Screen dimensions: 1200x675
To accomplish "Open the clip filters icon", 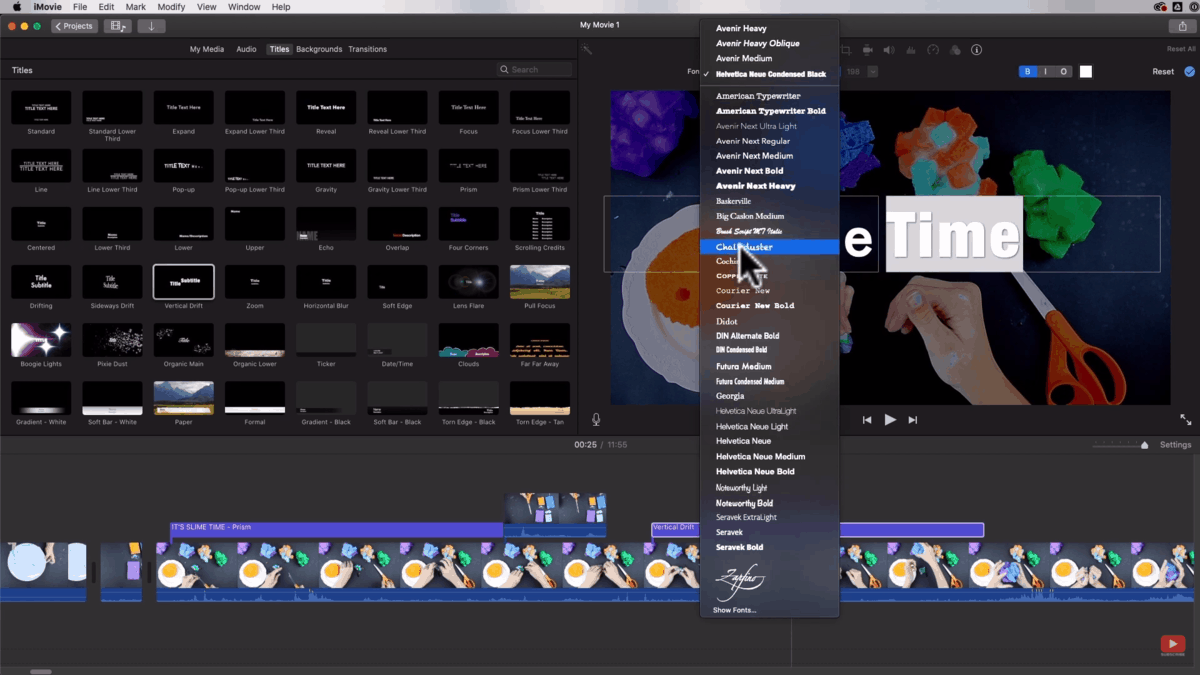I will point(956,49).
